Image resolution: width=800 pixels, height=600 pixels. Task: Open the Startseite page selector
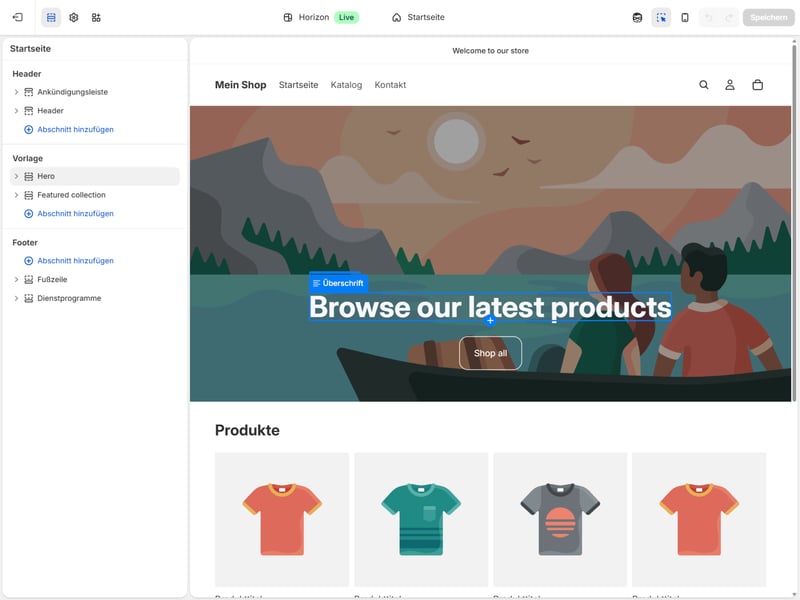coord(418,17)
